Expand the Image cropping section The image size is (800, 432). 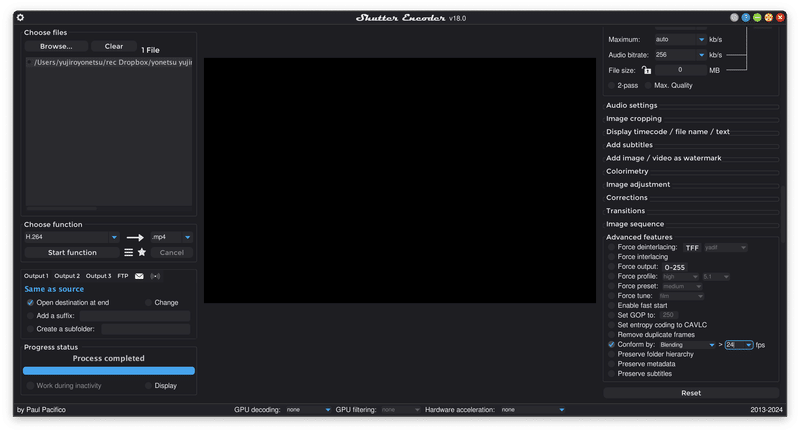634,119
